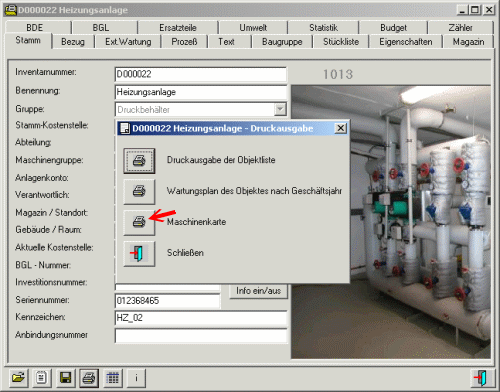Viewport: 500px width, 392px height.
Task: Print the object list with printer icon
Action: tap(139, 161)
